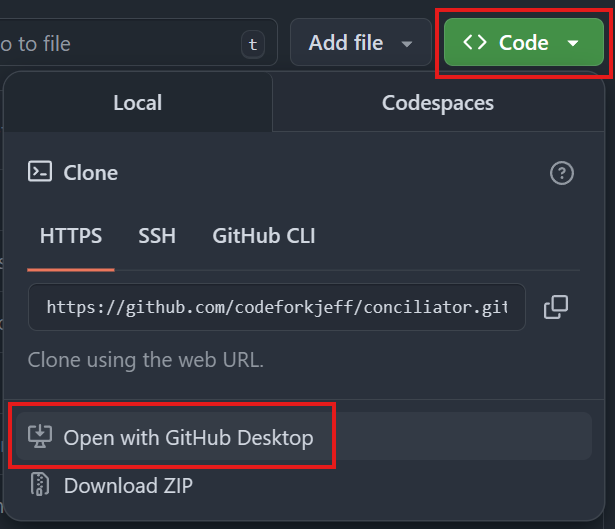Click the Clone heading text
This screenshot has height=529, width=615.
pos(91,173)
